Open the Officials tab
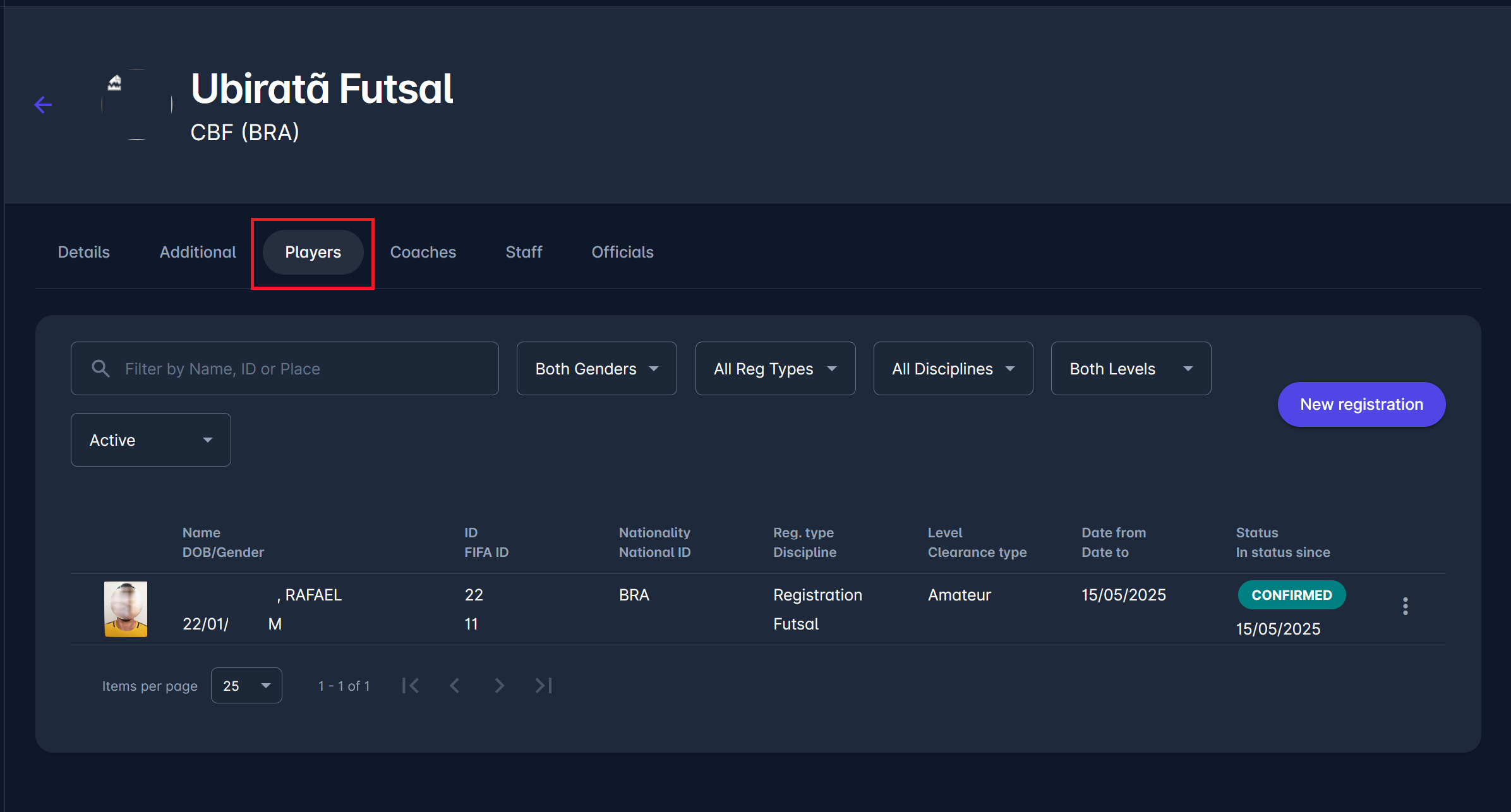The width and height of the screenshot is (1511, 812). pos(622,252)
